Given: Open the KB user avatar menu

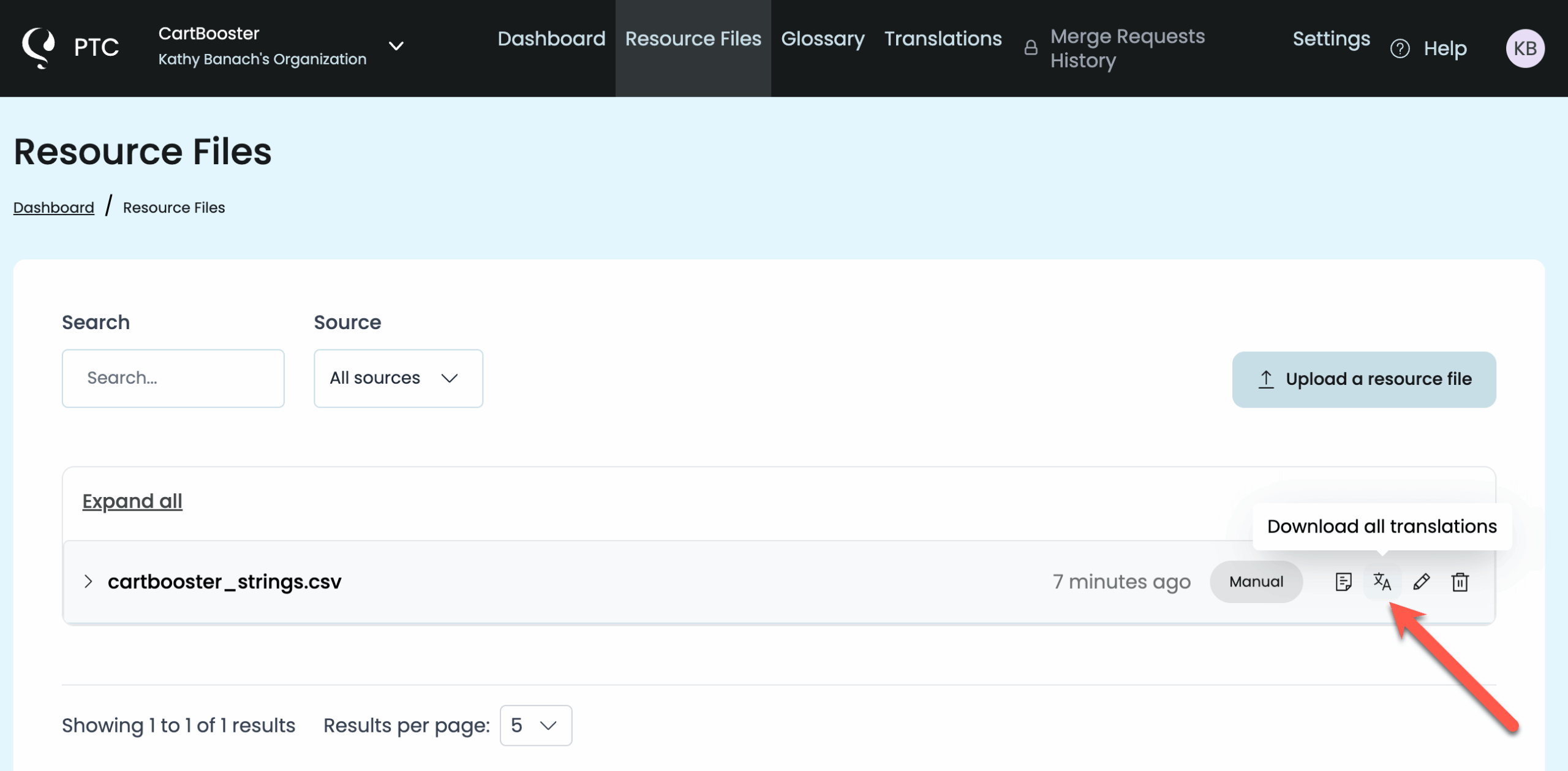Looking at the screenshot, I should 1525,48.
